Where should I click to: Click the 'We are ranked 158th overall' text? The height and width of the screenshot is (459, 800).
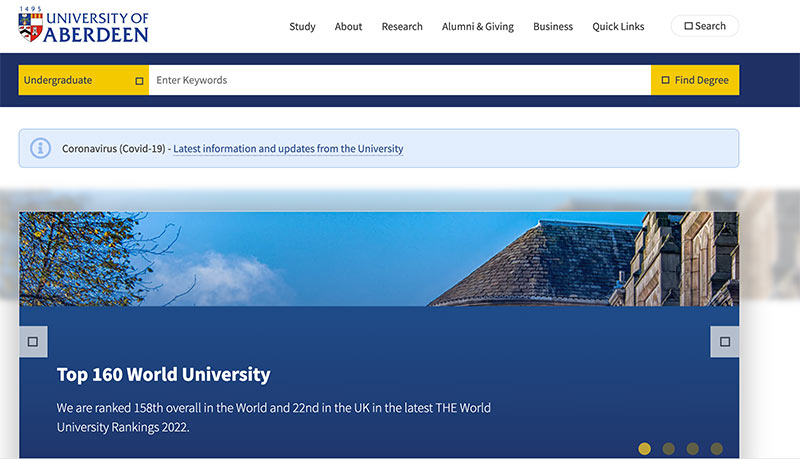(273, 417)
